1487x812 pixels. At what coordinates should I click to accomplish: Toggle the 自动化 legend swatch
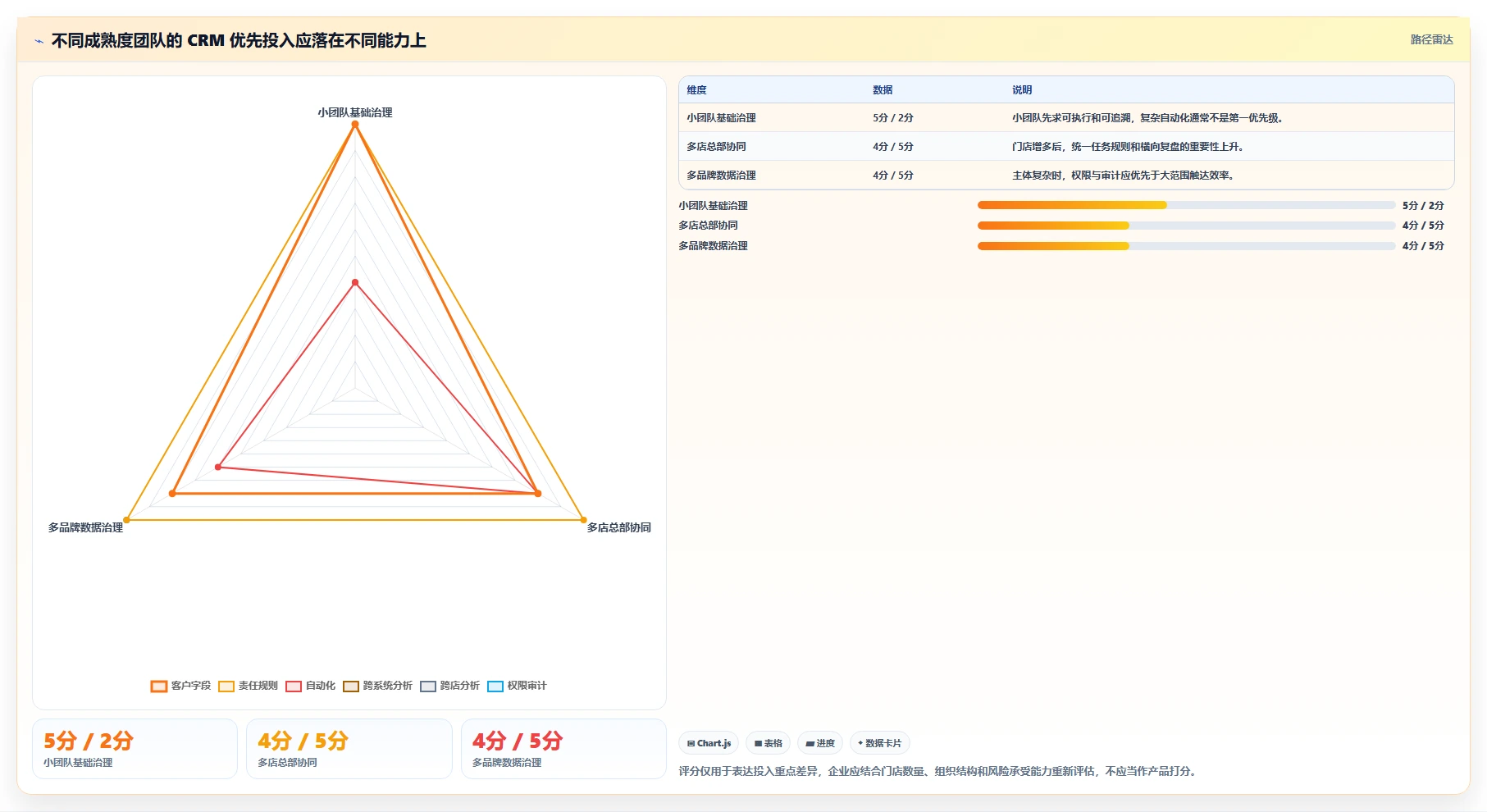294,687
